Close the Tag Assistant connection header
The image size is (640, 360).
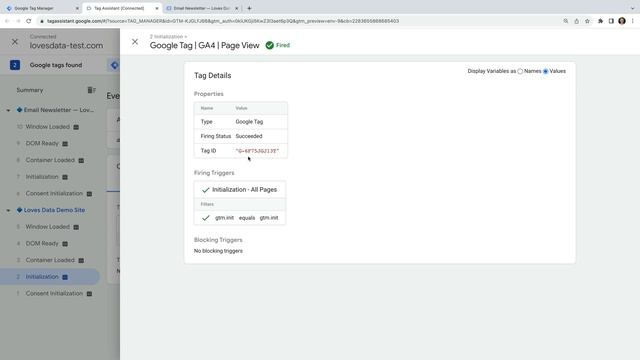[x=15, y=42]
